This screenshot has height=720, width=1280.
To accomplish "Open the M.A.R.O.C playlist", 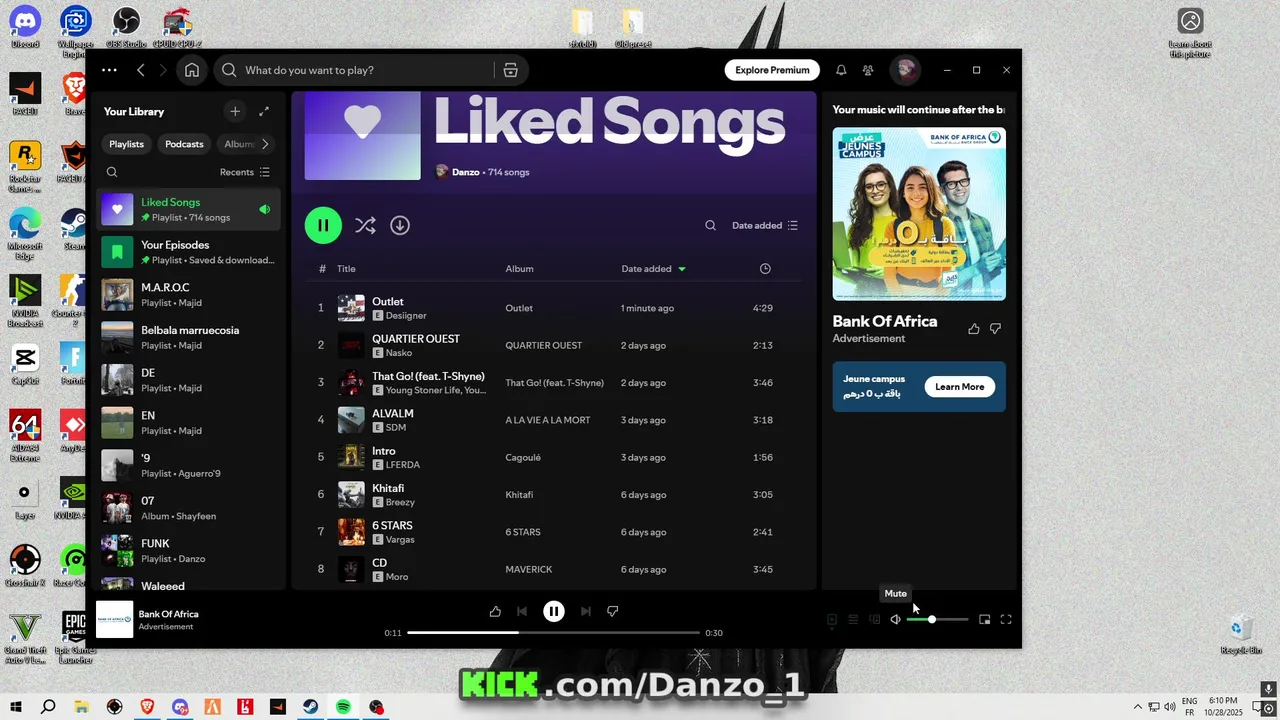I will coord(189,295).
